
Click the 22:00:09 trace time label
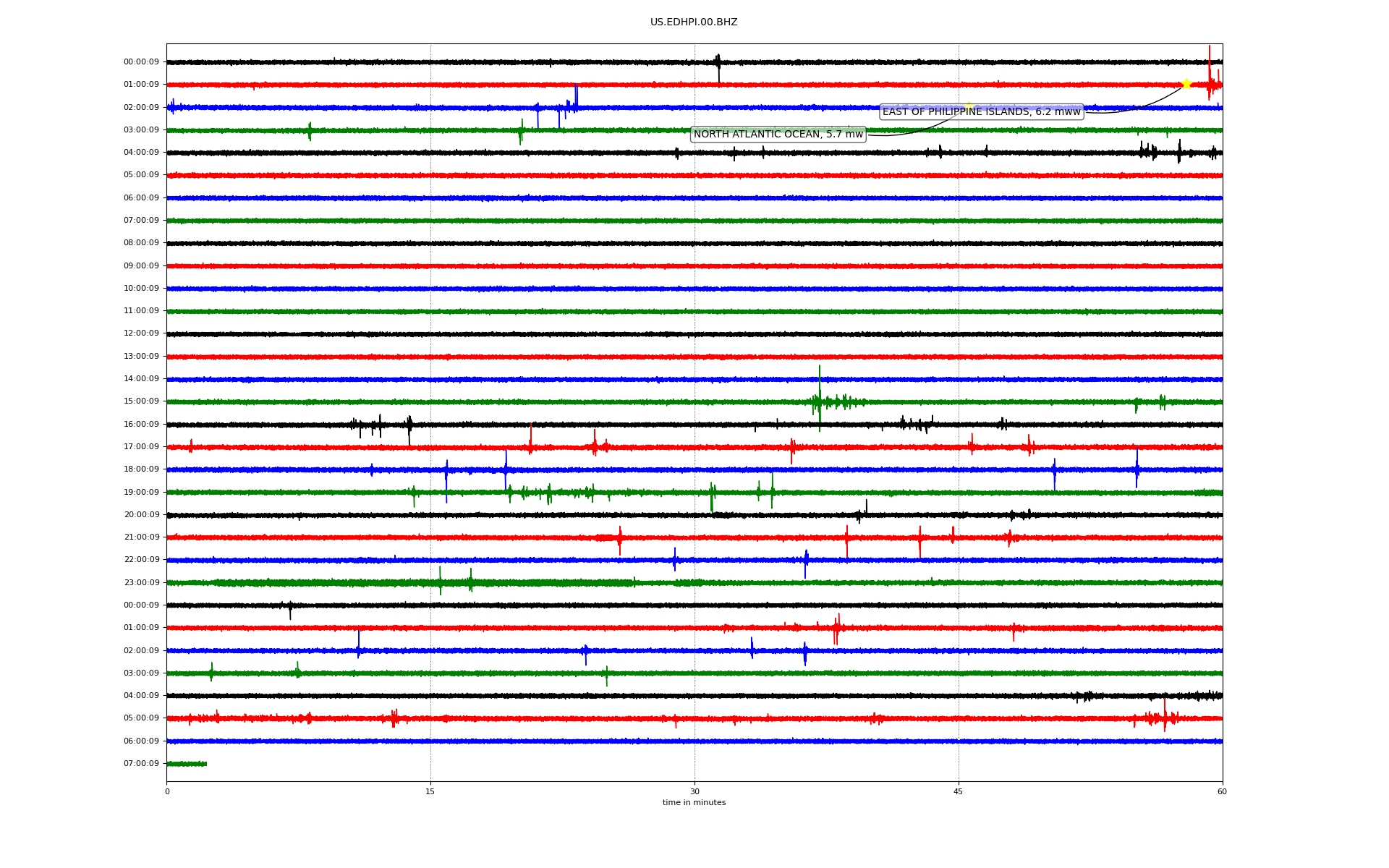click(x=141, y=560)
